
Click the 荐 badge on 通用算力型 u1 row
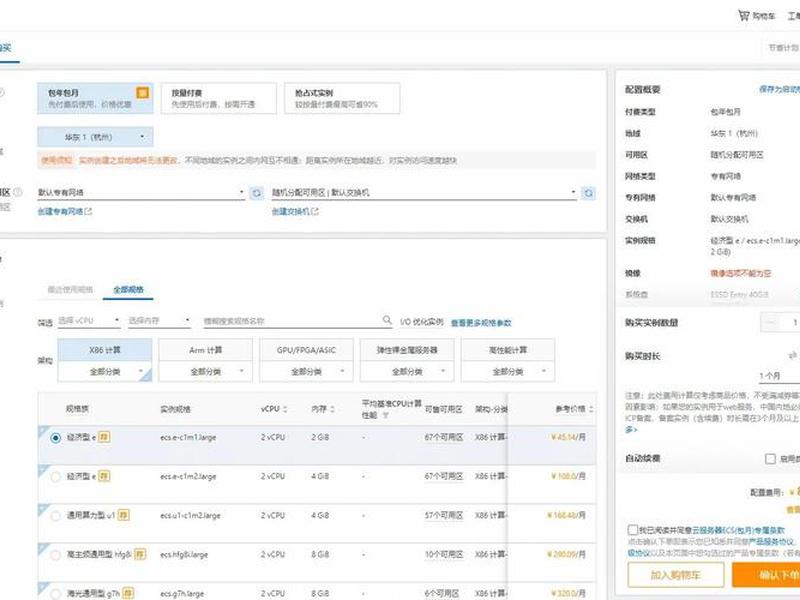point(123,515)
